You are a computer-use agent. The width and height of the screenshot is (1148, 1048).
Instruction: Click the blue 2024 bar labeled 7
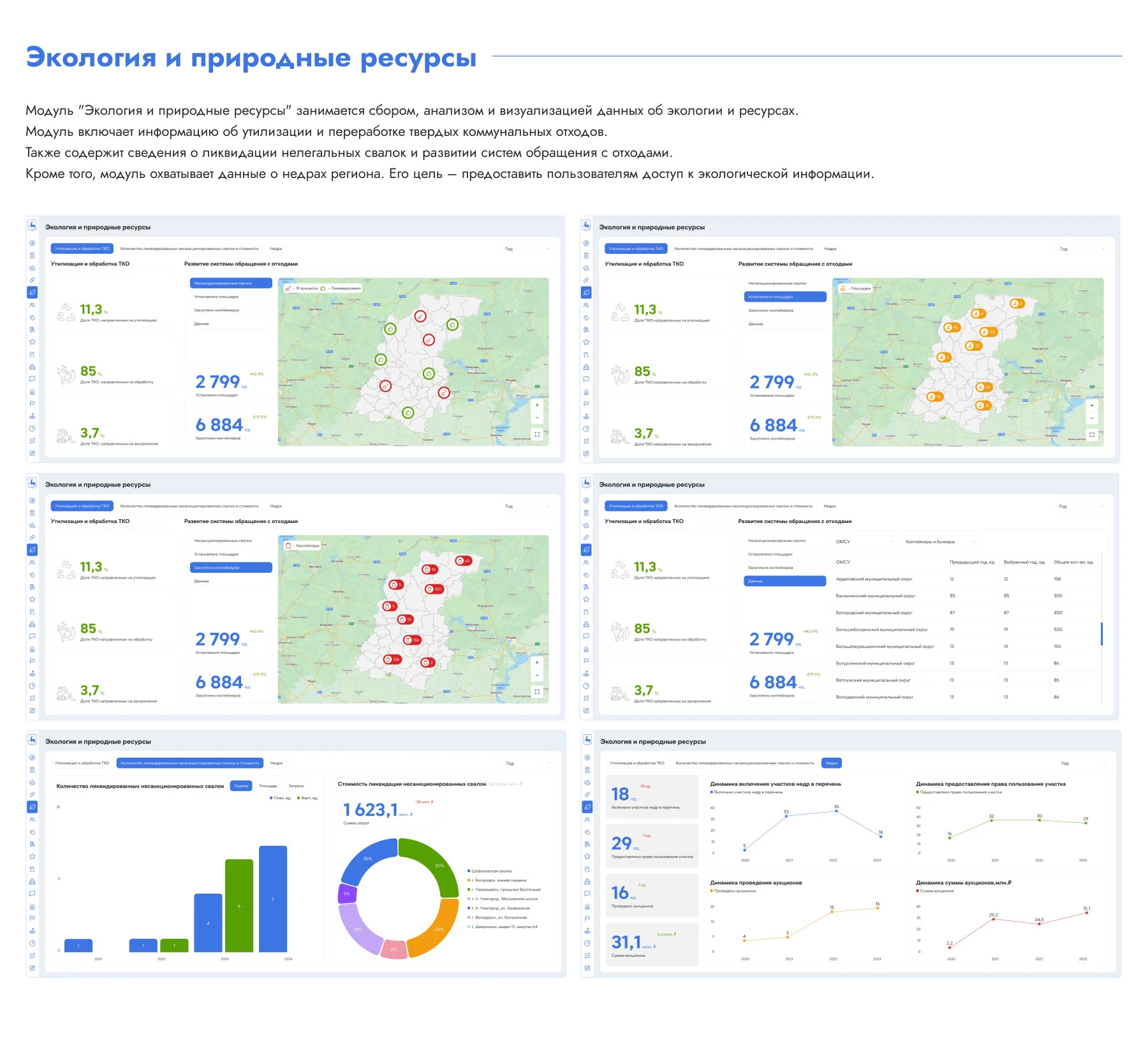[273, 899]
